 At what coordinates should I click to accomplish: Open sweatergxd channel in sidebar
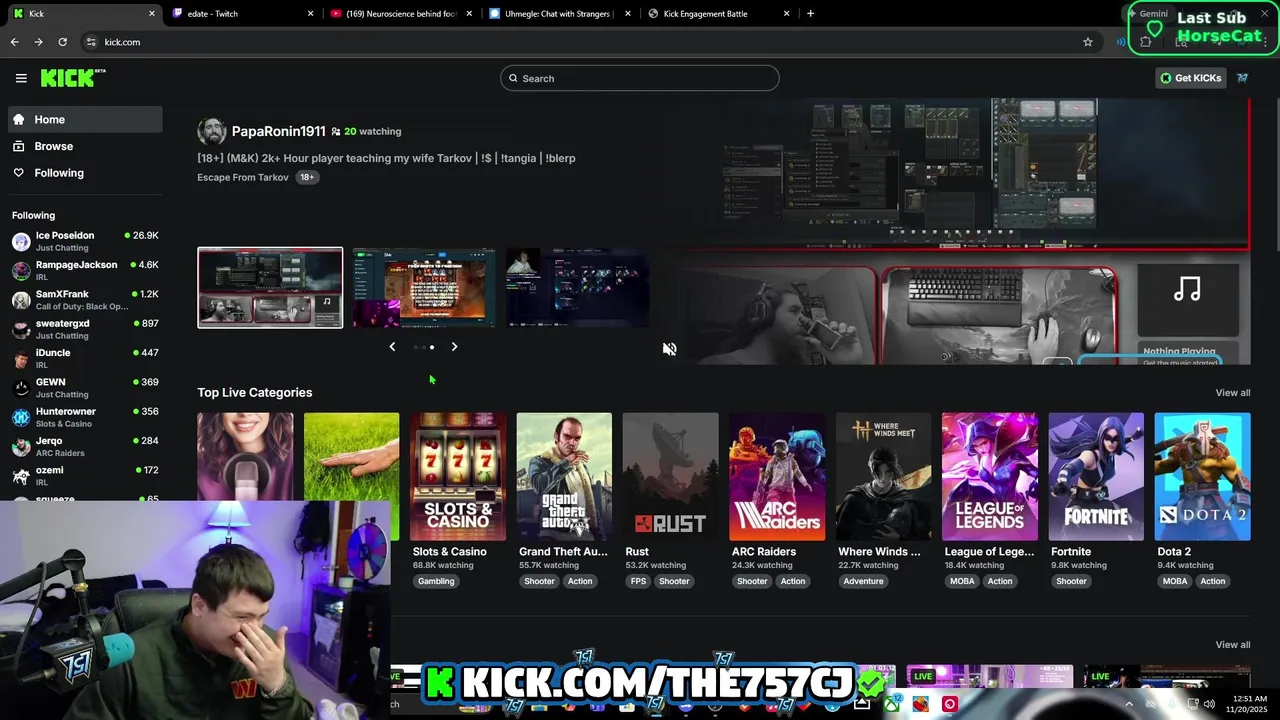[x=85, y=329]
